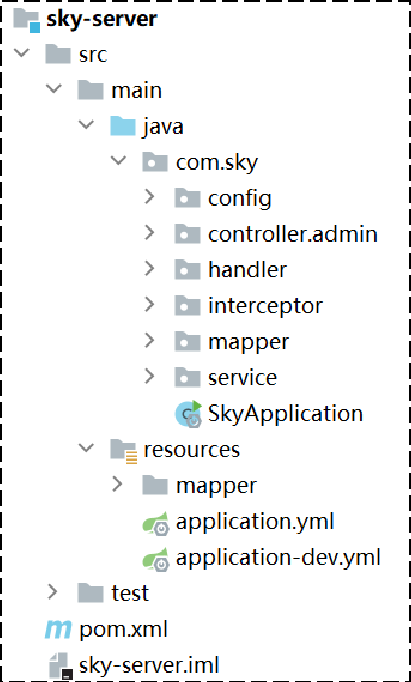Click the sky-server module folder icon
The height and width of the screenshot is (682, 411).
click(x=26, y=20)
